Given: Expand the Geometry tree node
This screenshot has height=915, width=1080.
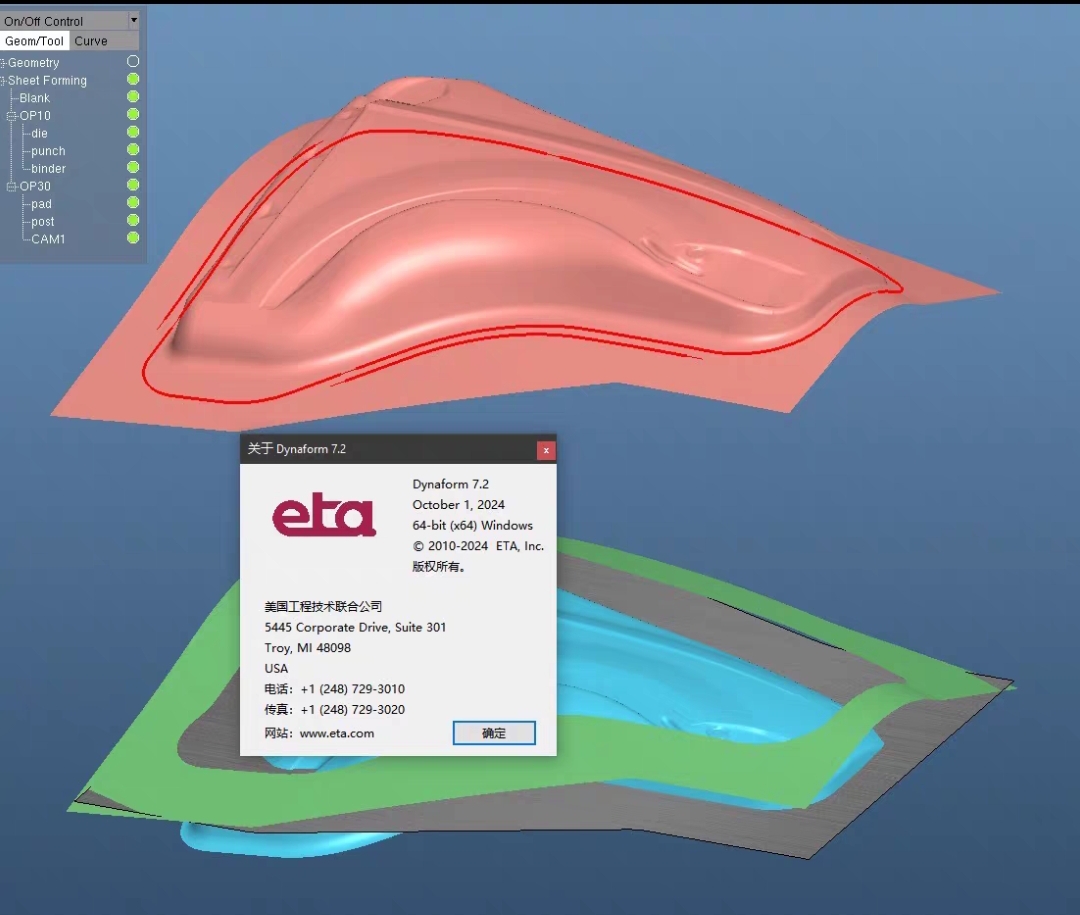Looking at the screenshot, I should (x=3, y=63).
